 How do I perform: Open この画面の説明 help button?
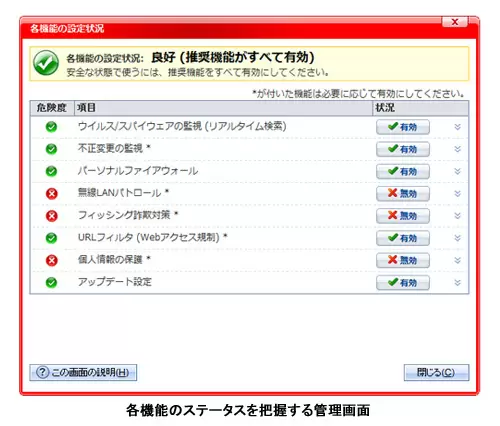(83, 372)
